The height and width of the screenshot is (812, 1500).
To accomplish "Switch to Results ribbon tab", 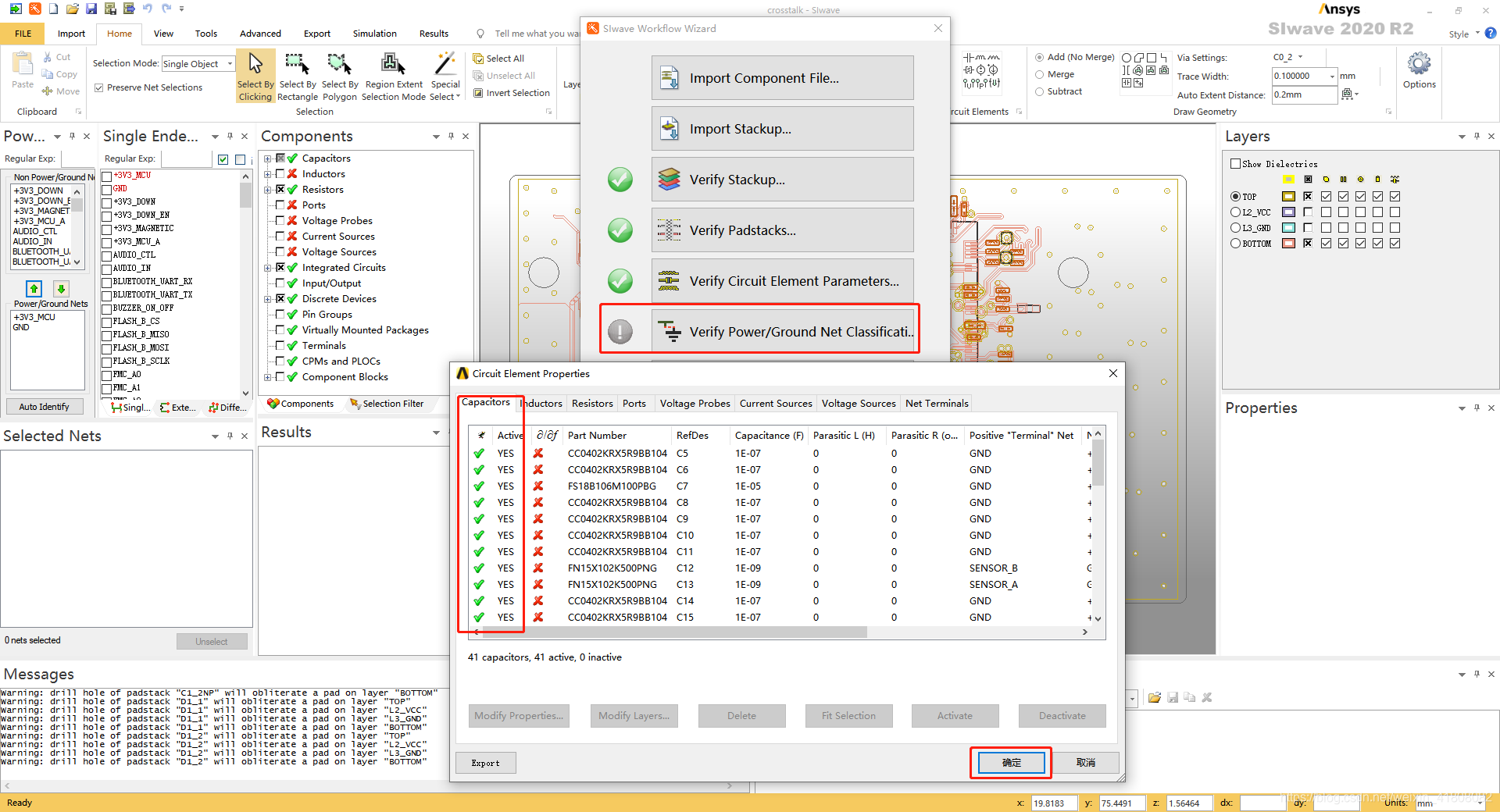I will click(434, 34).
